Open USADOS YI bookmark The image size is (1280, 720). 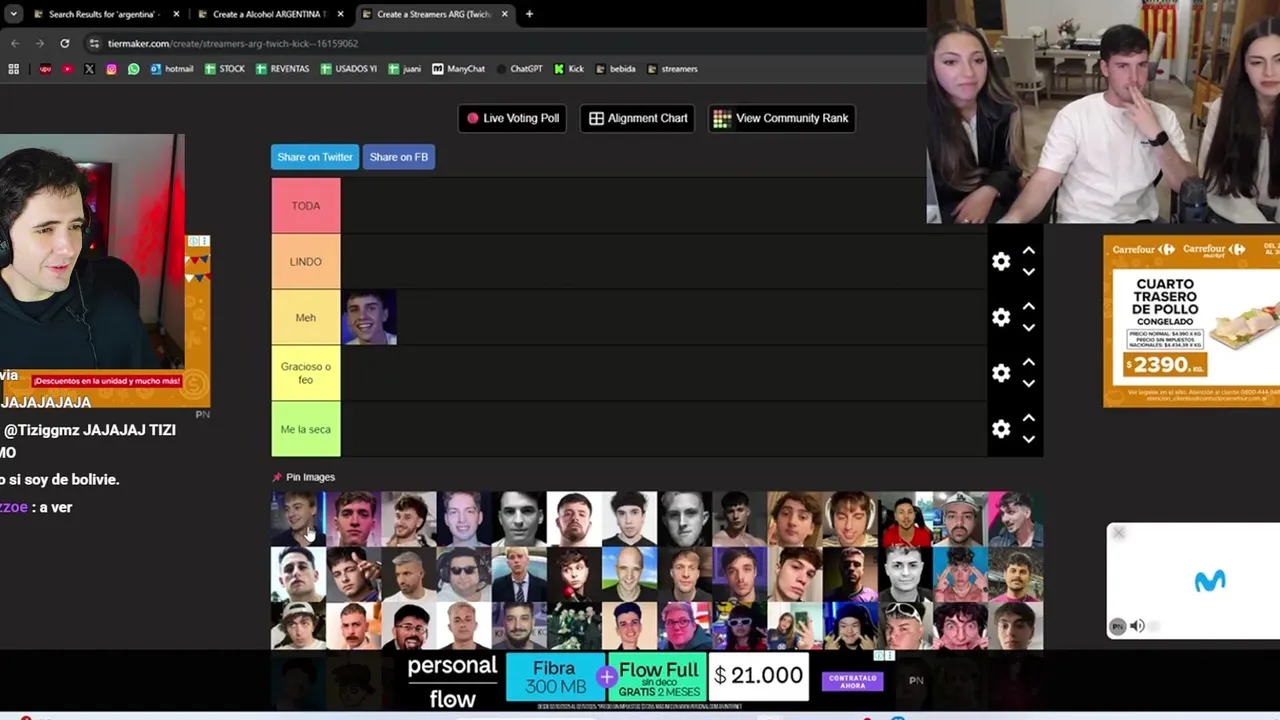point(349,69)
